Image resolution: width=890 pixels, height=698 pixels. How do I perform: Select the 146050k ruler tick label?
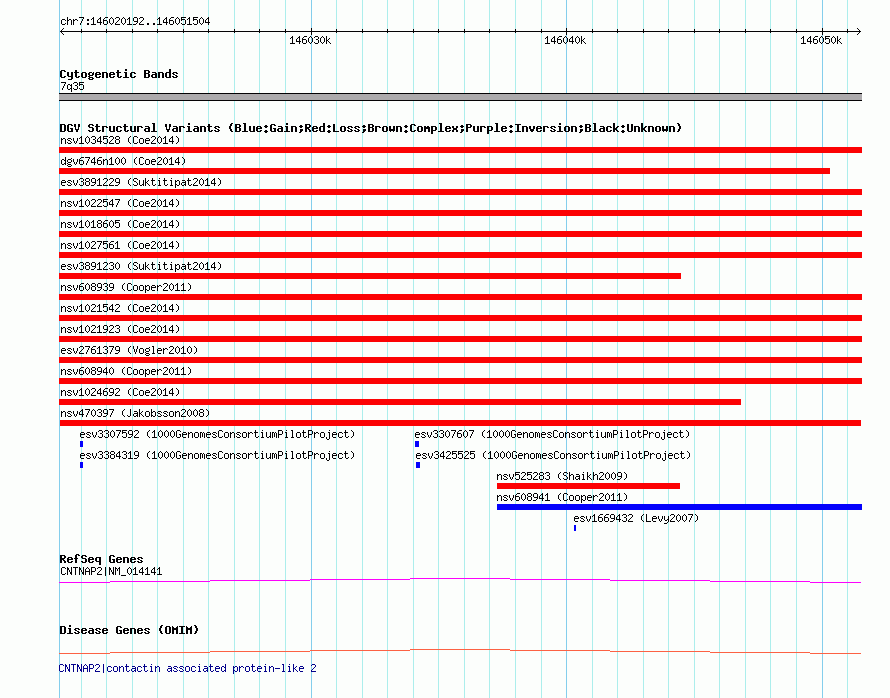(x=820, y=41)
